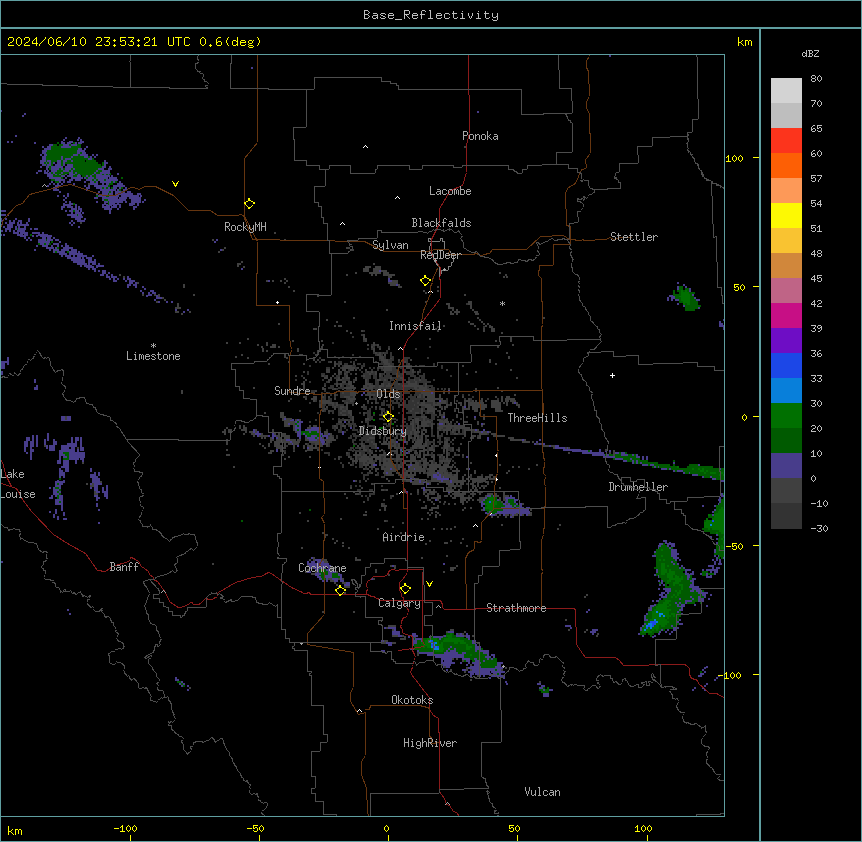
Task: Select the bright green 20-30 dBZ legend swatch
Action: tap(786, 416)
